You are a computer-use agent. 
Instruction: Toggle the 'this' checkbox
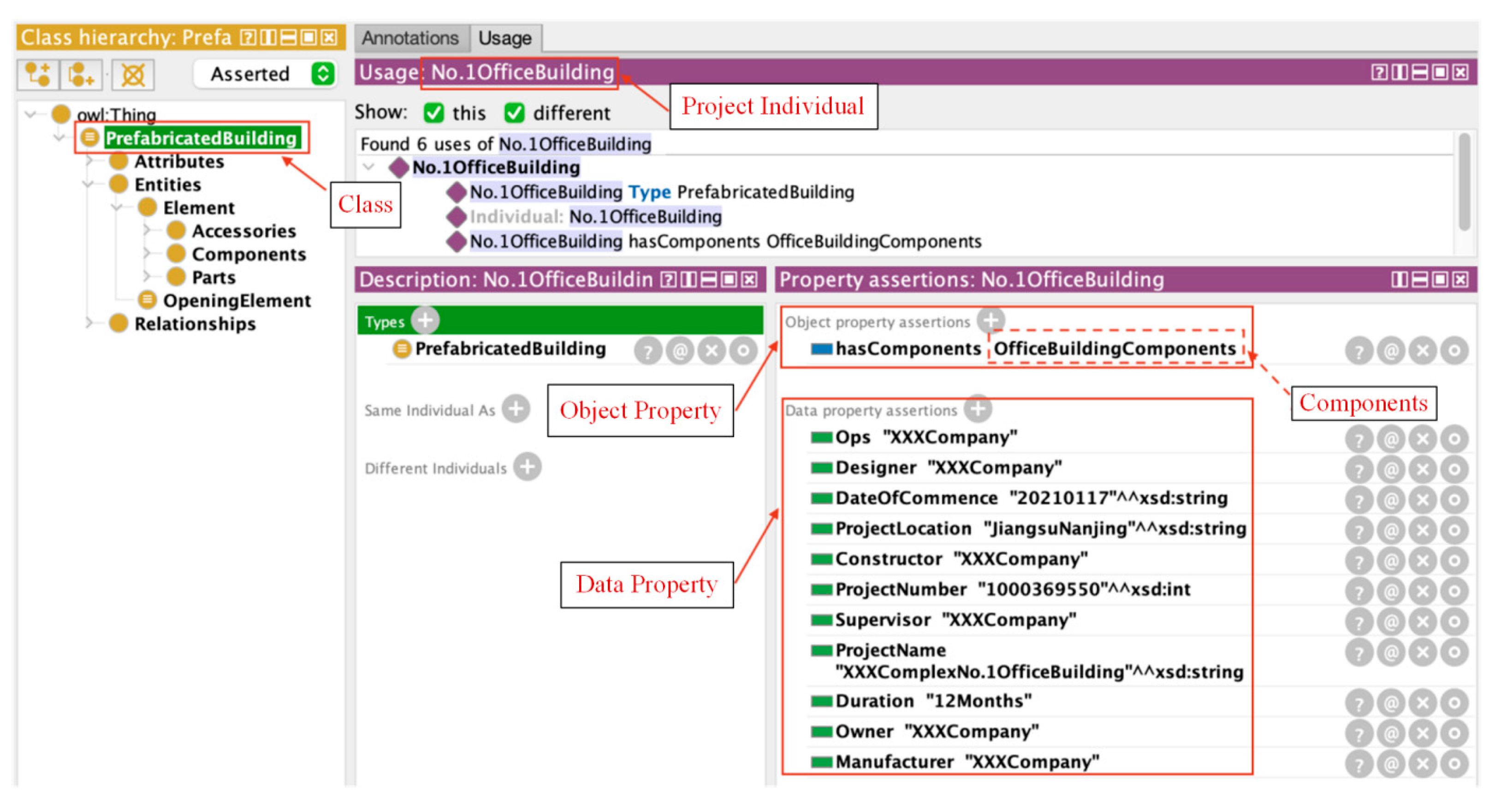[433, 113]
